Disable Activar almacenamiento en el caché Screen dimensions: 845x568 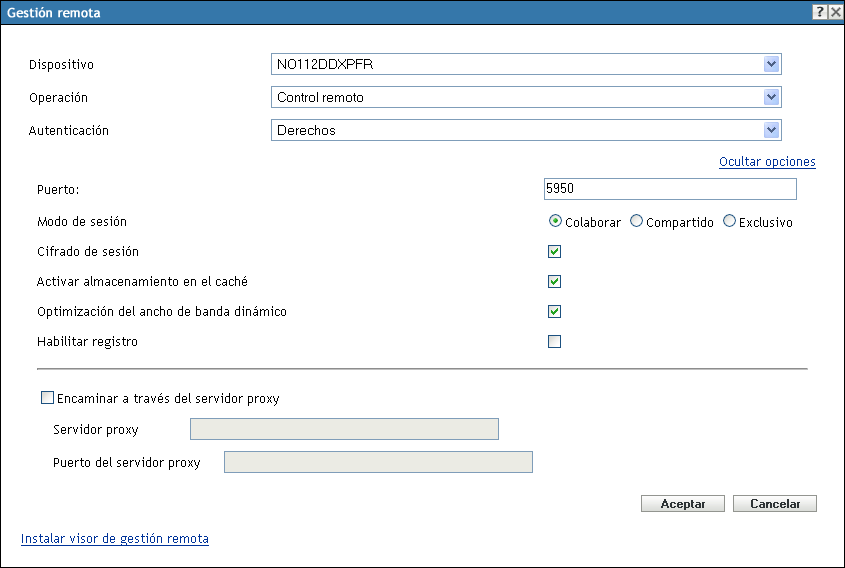point(555,282)
